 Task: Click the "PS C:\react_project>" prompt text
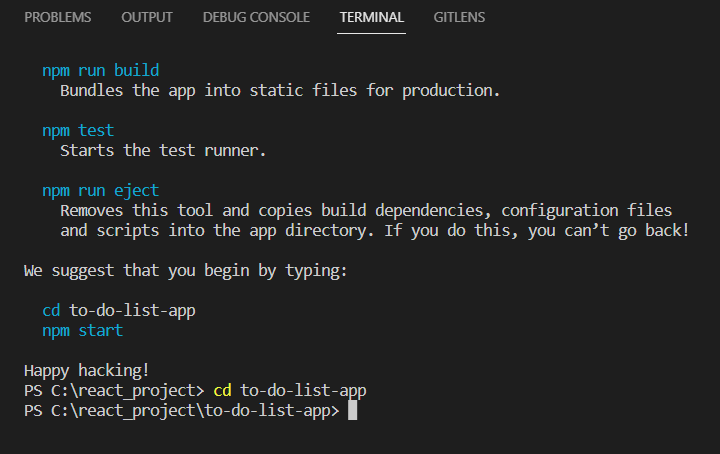click(x=113, y=390)
